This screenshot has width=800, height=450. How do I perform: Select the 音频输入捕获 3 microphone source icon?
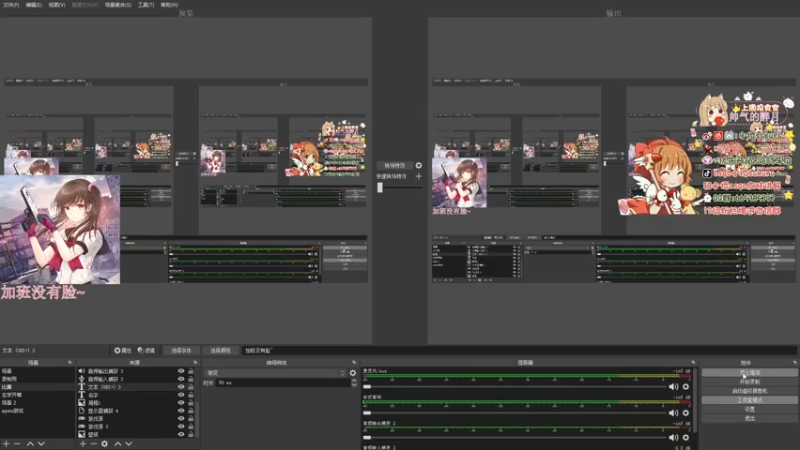(x=82, y=379)
